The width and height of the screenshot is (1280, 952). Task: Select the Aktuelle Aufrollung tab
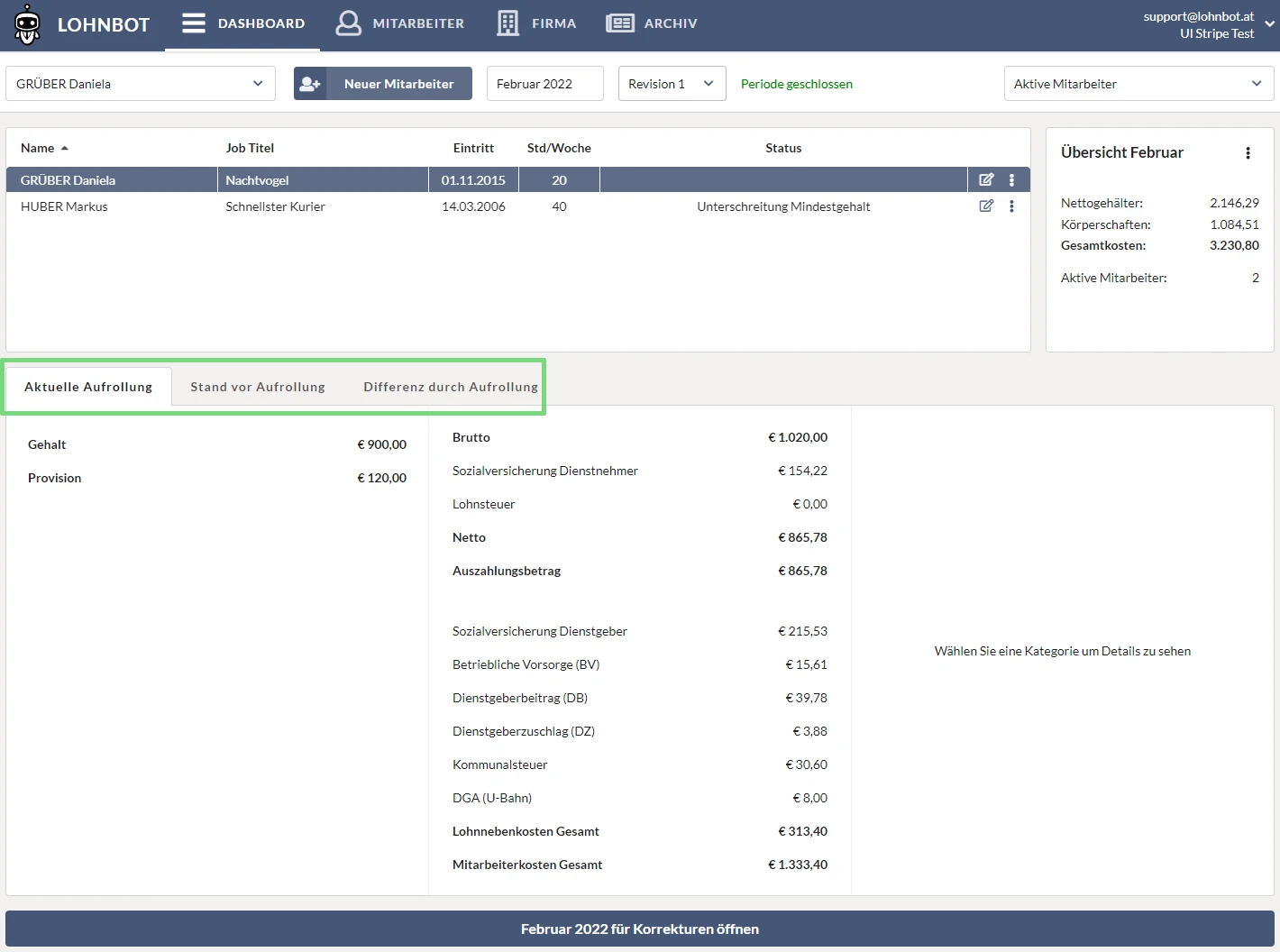pyautogui.click(x=88, y=387)
